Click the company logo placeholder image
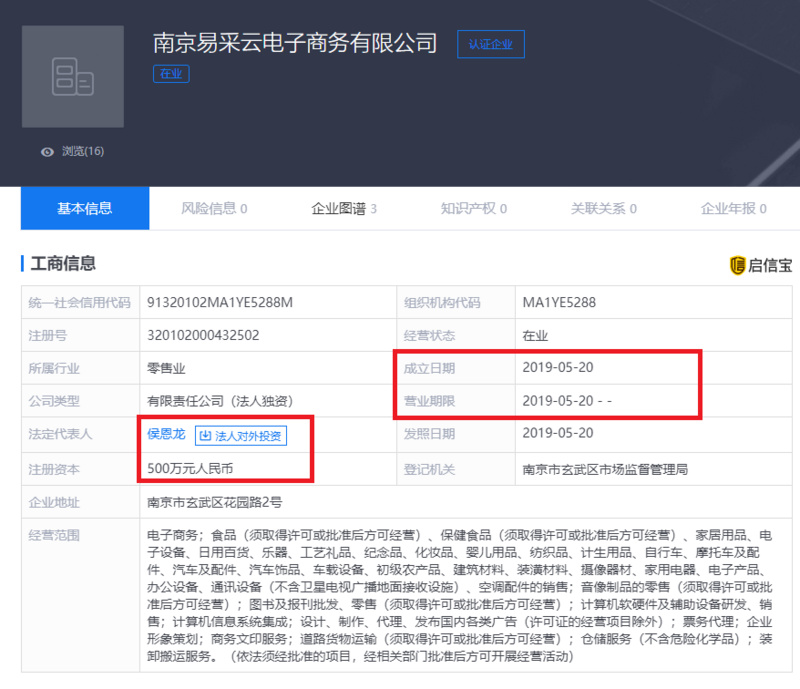 pos(72,77)
